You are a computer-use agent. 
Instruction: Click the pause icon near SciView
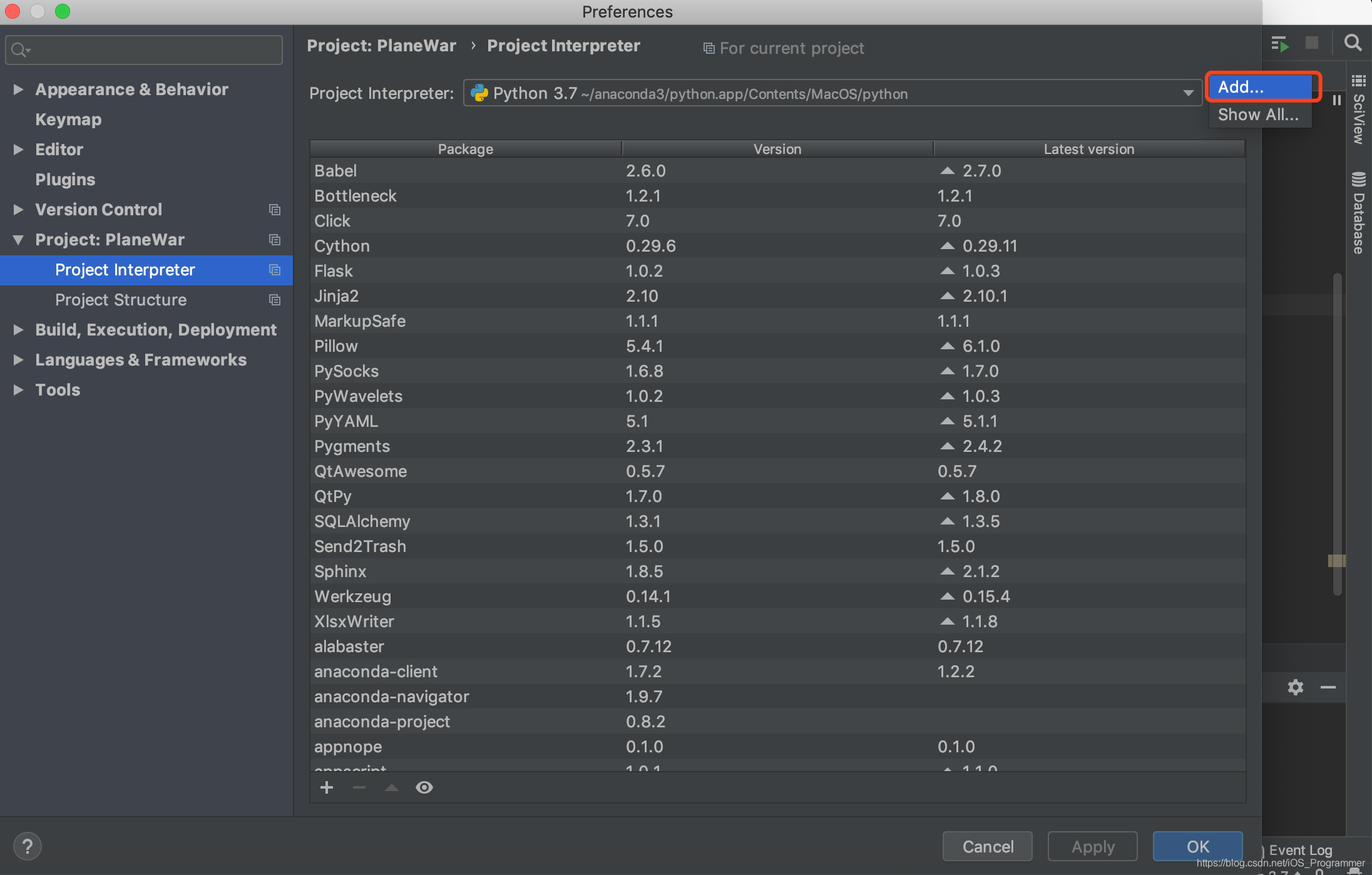(x=1337, y=100)
